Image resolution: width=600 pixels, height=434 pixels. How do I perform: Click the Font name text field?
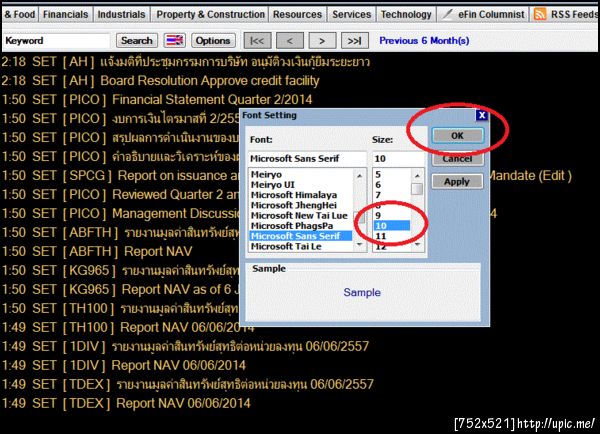pyautogui.click(x=307, y=158)
